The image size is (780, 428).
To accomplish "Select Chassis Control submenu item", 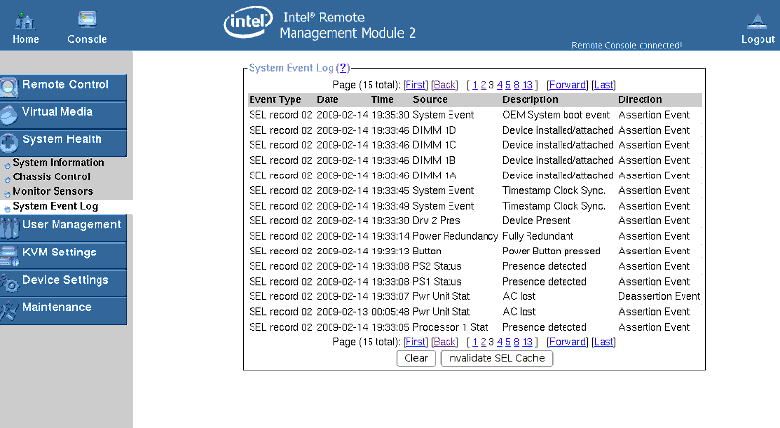I will pyautogui.click(x=52, y=177).
